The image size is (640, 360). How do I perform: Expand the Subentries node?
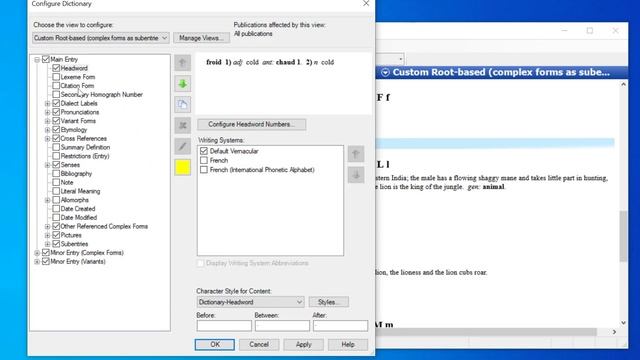point(47,244)
